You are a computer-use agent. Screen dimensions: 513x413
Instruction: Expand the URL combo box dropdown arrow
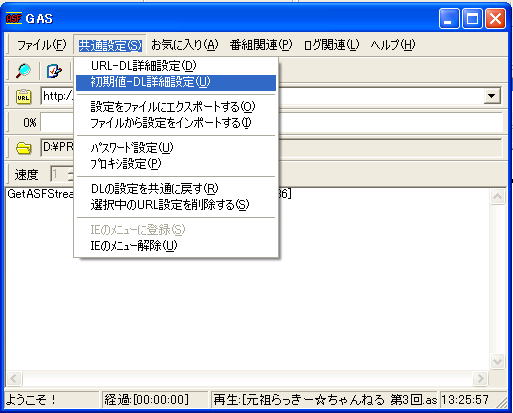[x=491, y=96]
